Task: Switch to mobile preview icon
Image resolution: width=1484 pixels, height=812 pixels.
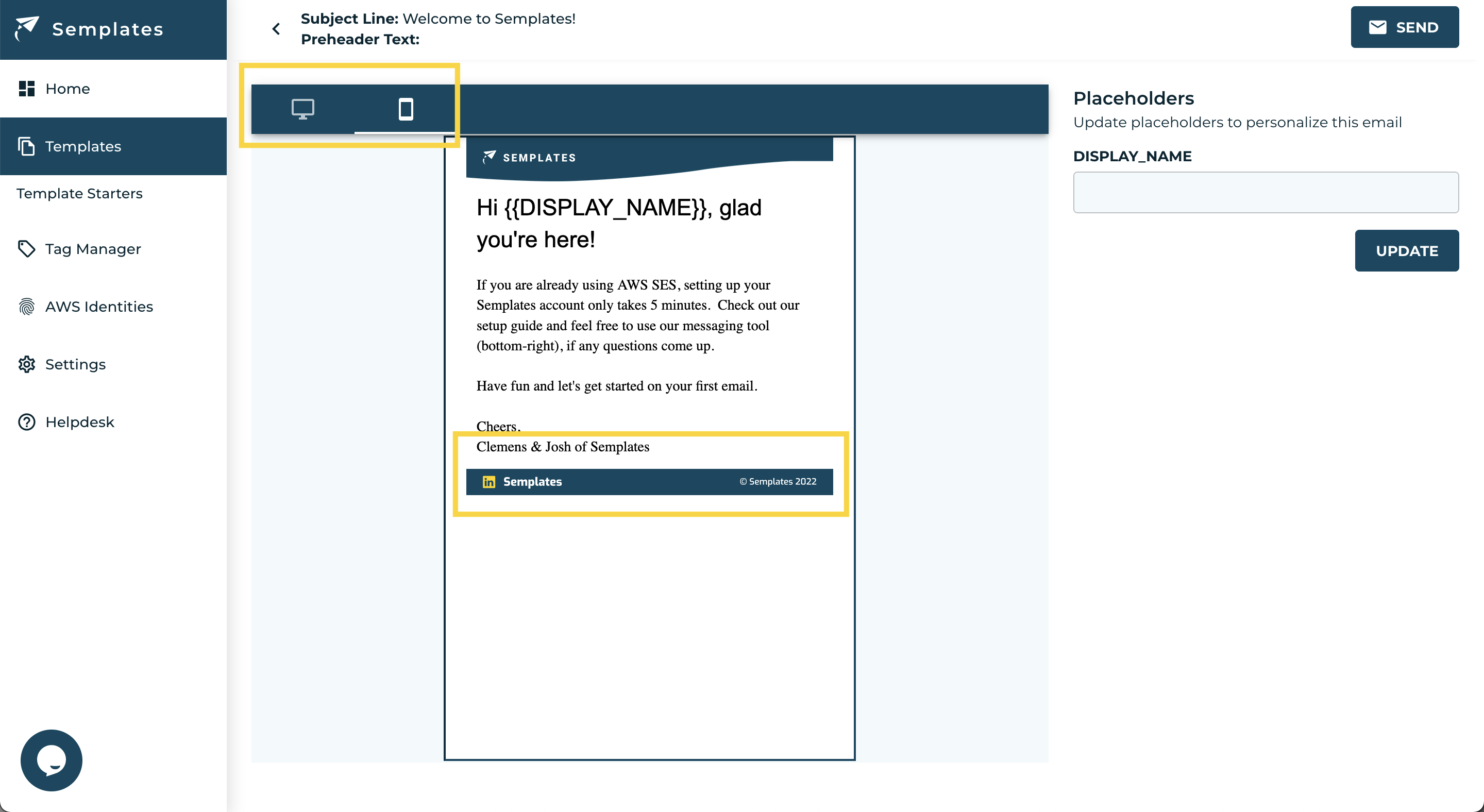Action: coord(406,109)
